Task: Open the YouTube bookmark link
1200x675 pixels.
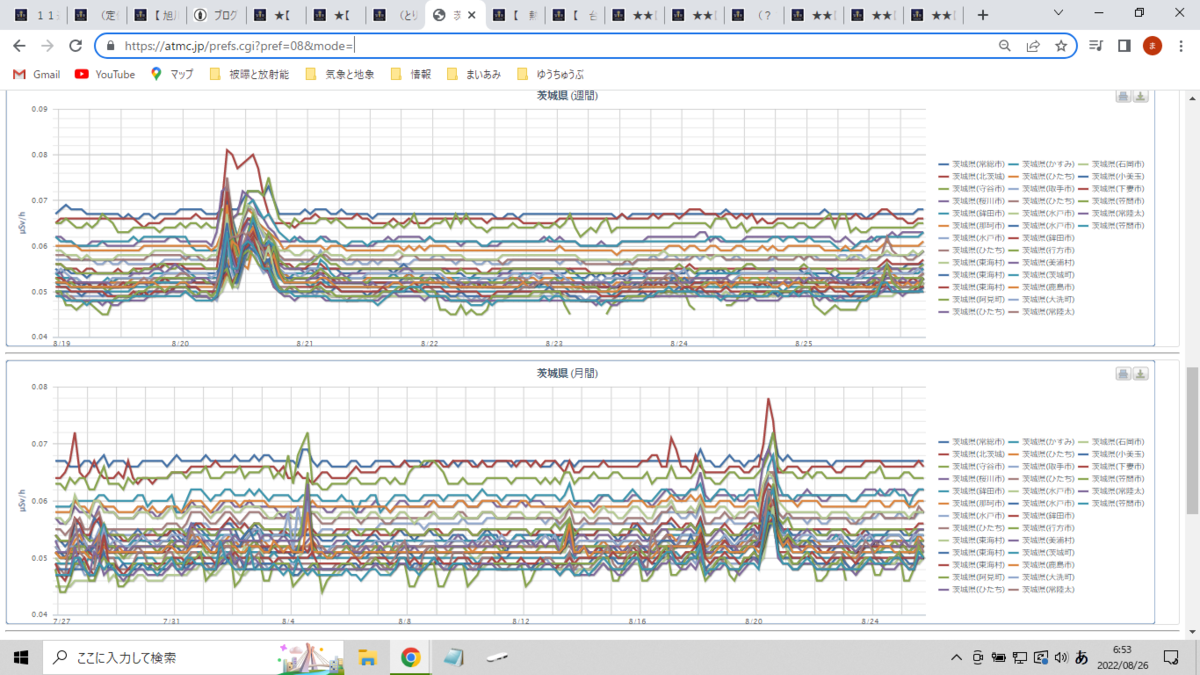Action: click(105, 74)
